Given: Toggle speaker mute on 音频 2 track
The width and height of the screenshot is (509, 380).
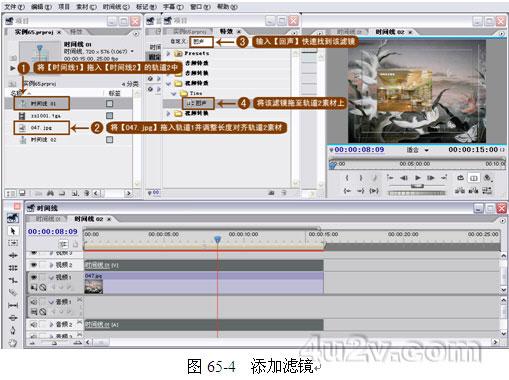Looking at the screenshot, I should pos(34,324).
